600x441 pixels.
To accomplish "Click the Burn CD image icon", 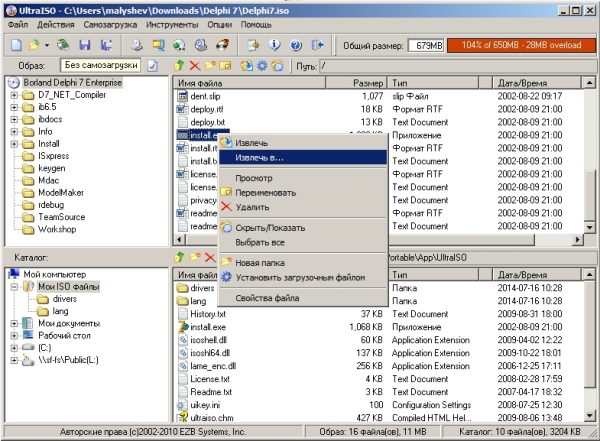I will [223, 45].
